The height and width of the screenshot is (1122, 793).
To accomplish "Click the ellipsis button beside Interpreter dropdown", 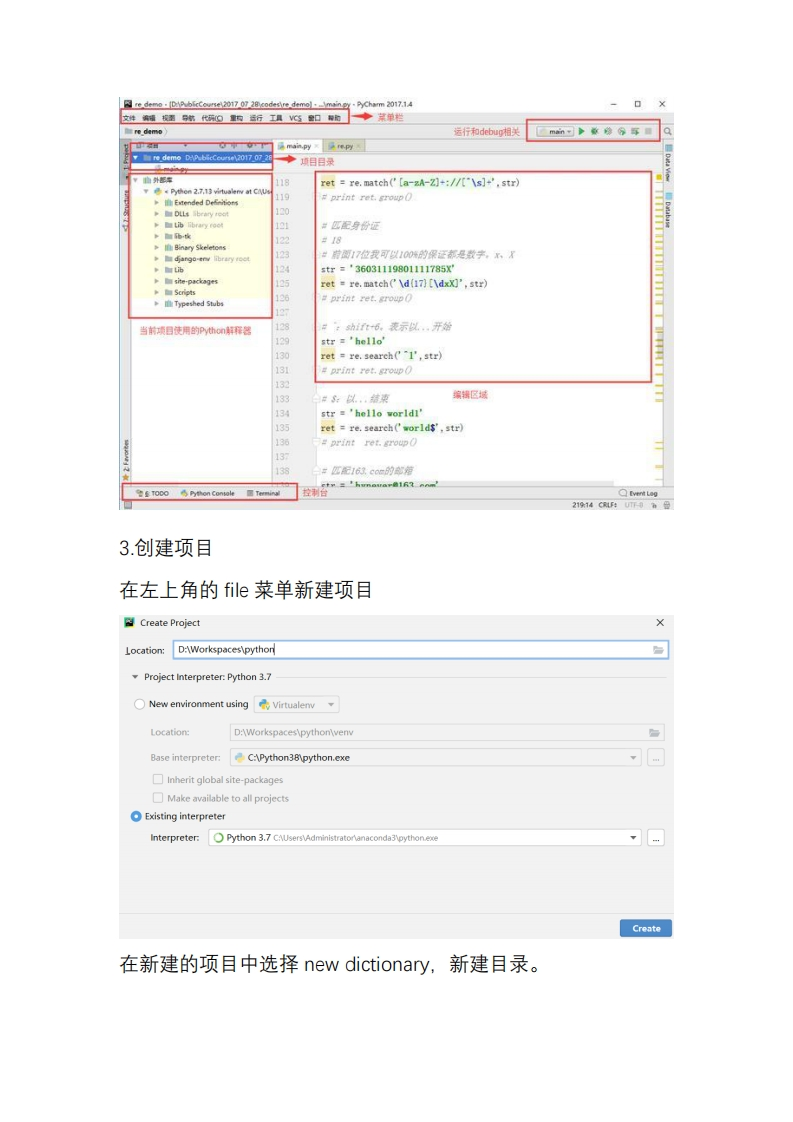I will coord(656,838).
